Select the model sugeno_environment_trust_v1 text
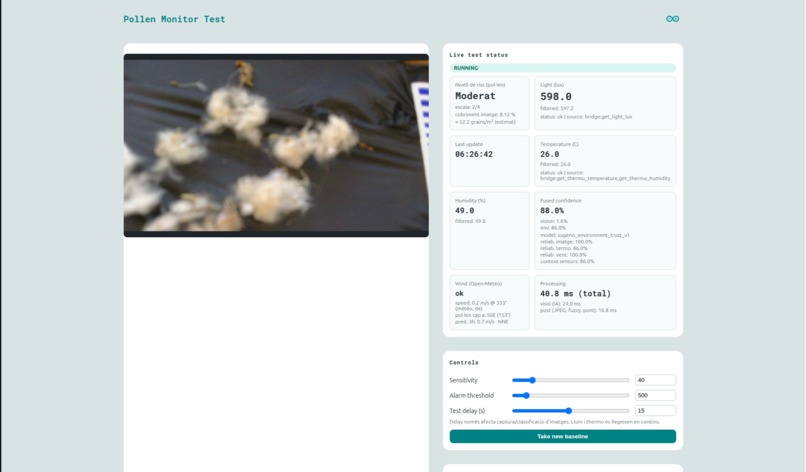Screen dimensions: 806x472 pyautogui.click(x=584, y=235)
